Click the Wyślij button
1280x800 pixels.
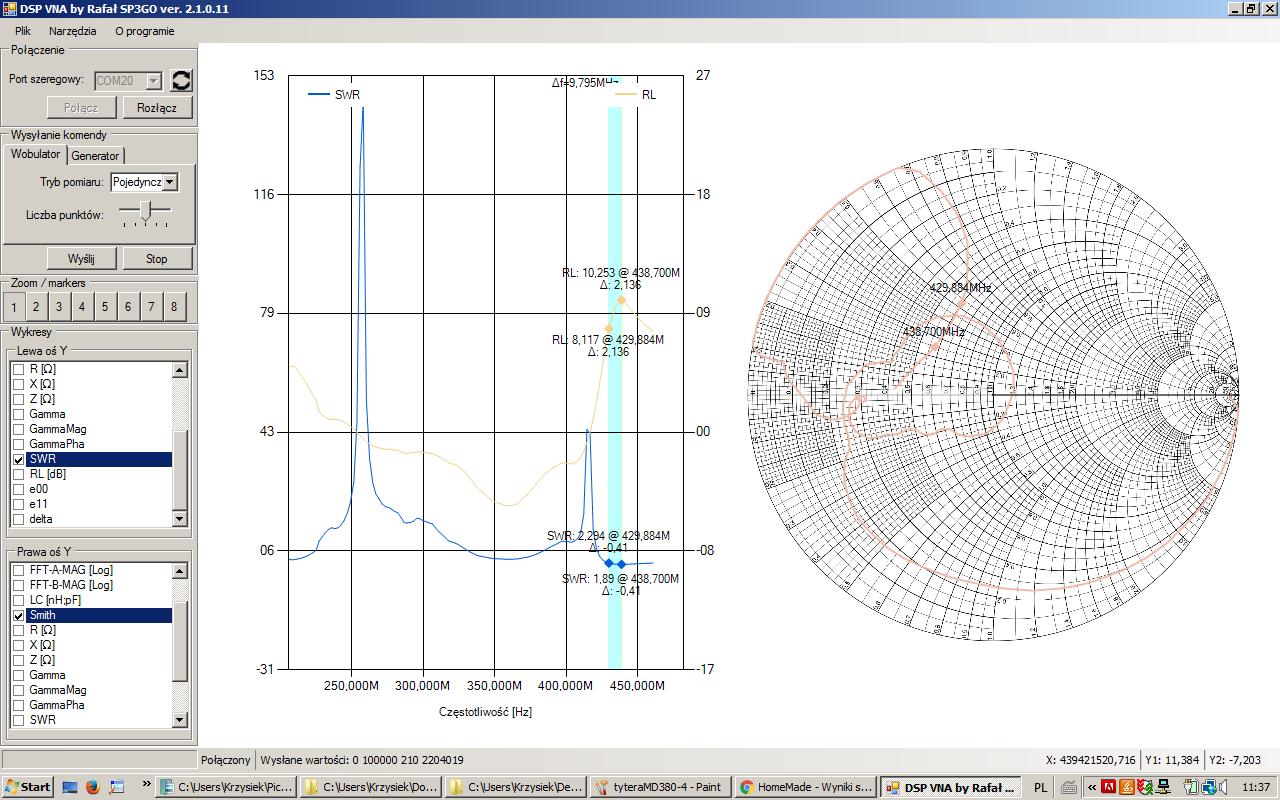click(x=82, y=258)
